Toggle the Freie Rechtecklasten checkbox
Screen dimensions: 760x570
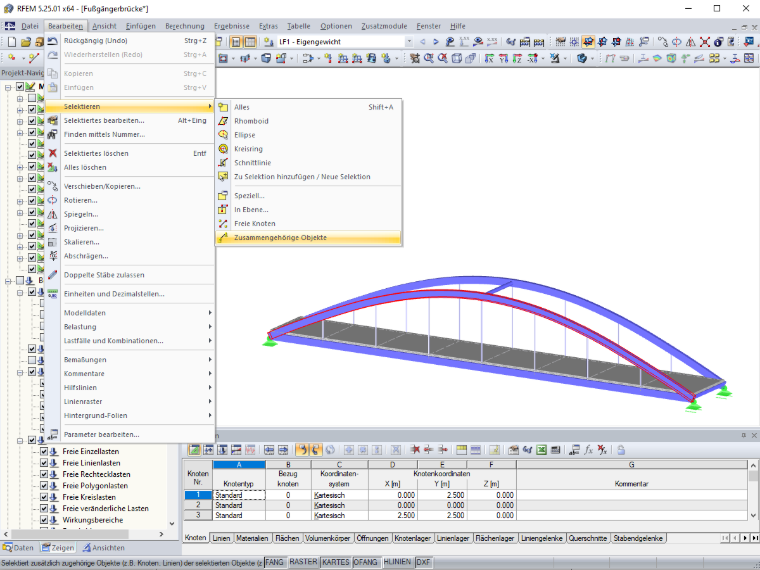pos(44,474)
